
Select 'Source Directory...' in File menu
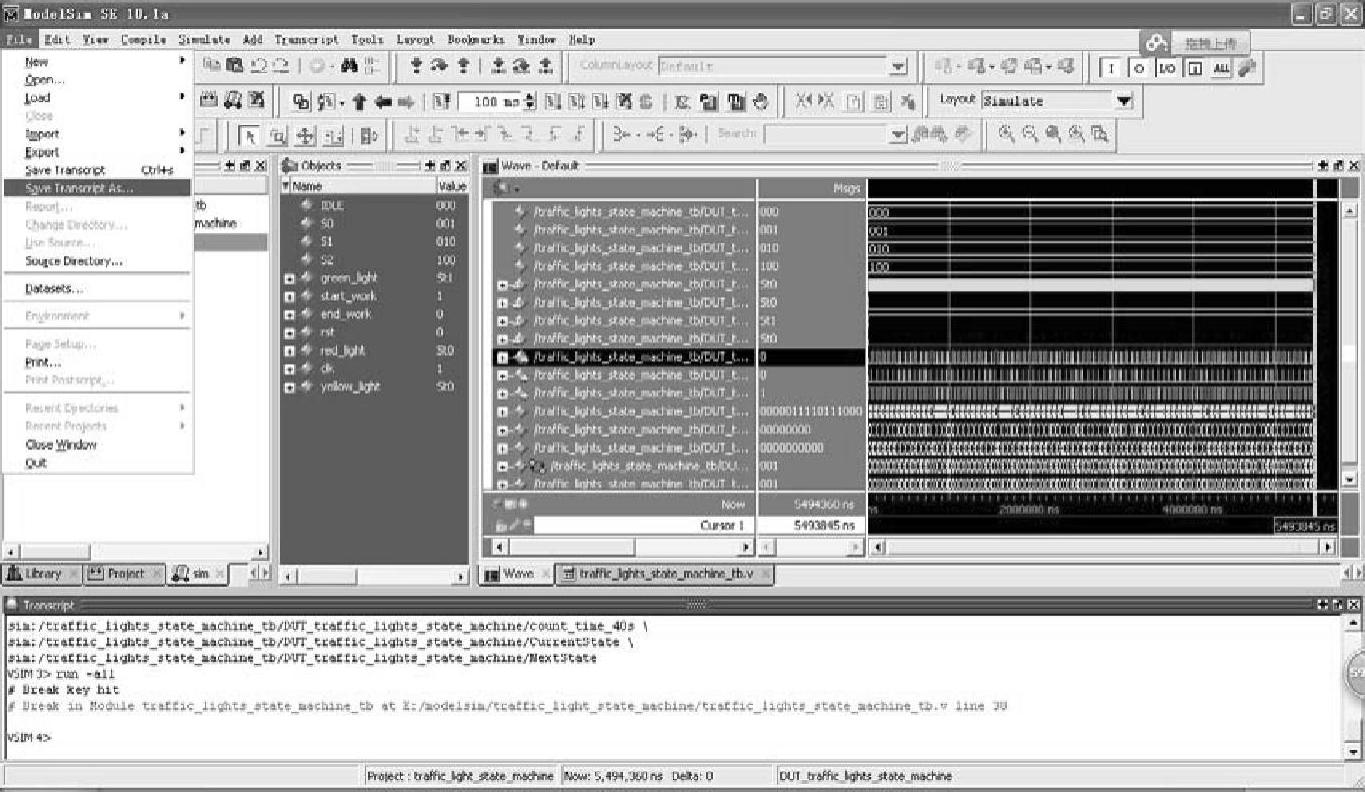[74, 261]
